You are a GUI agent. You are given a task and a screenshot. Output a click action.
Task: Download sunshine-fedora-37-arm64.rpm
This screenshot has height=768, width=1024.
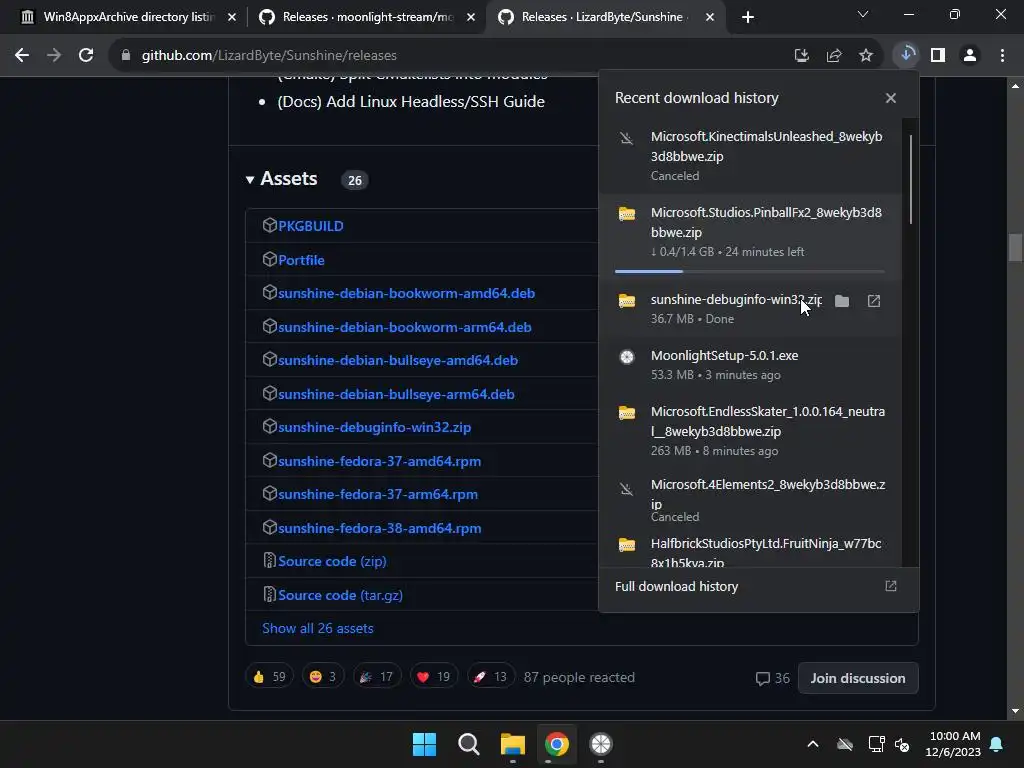pos(377,494)
